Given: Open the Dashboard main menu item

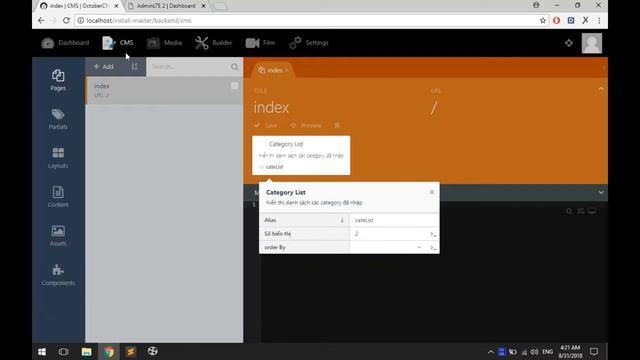Looking at the screenshot, I should click(65, 43).
